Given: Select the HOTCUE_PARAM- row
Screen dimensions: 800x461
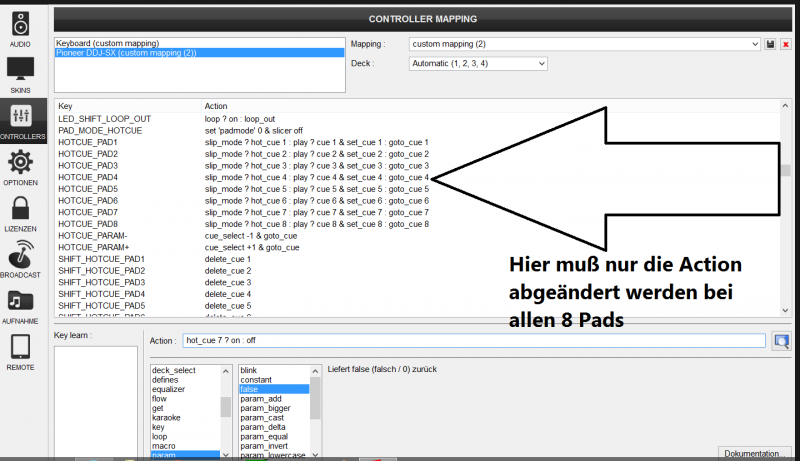Looking at the screenshot, I should [x=417, y=236].
